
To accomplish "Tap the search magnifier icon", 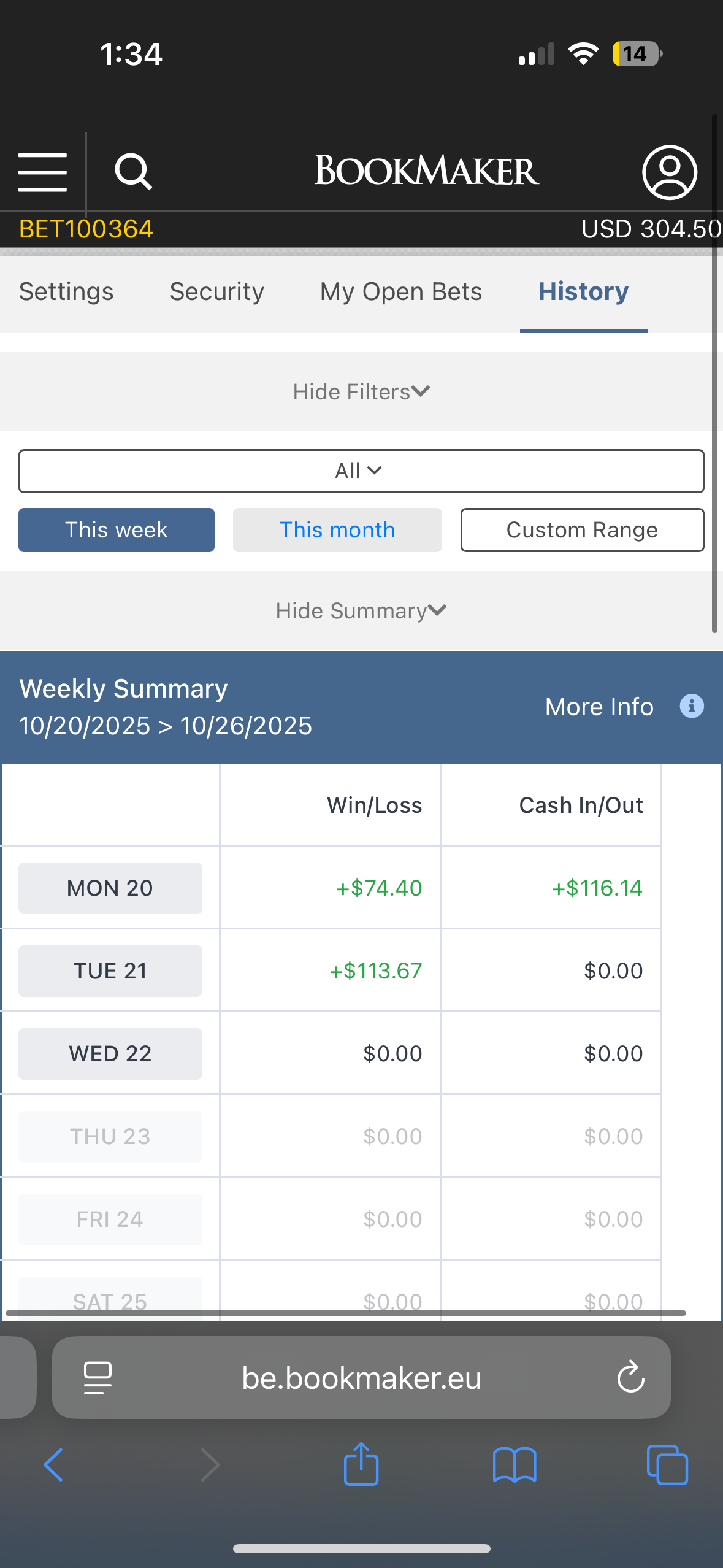I will (133, 172).
